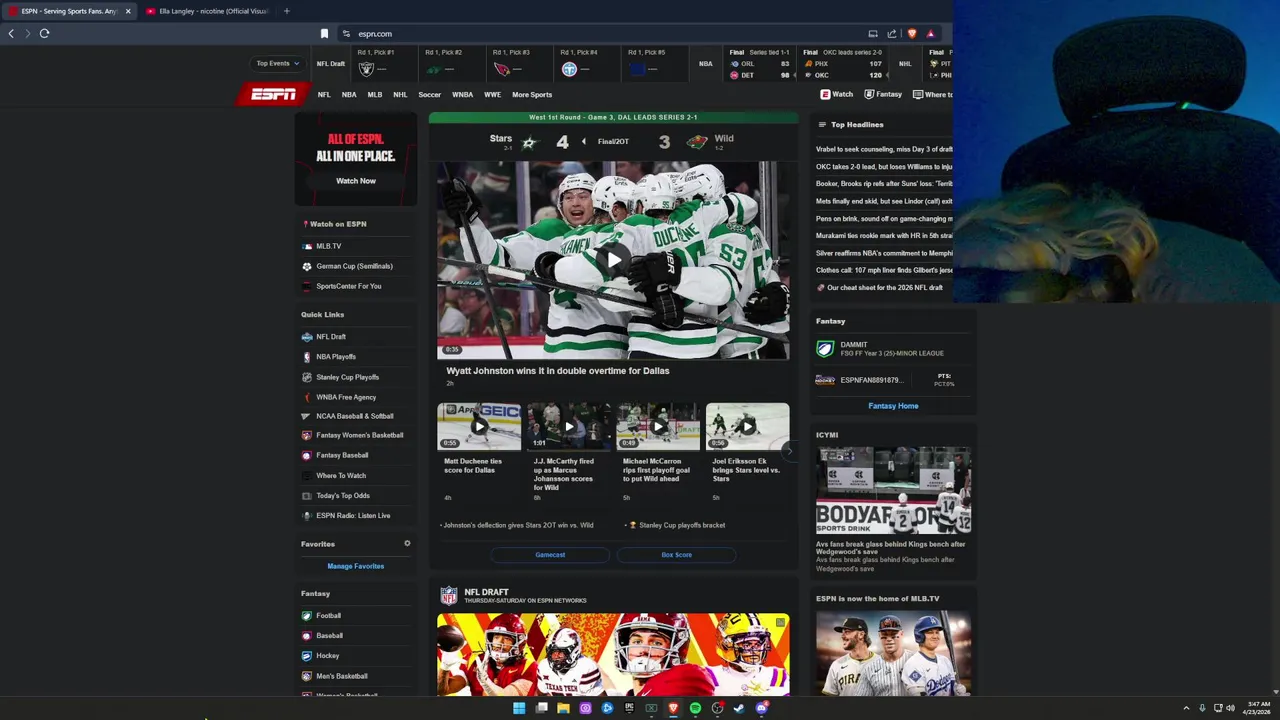
Task: Click the German Cup soccer ball icon
Action: pos(307,266)
